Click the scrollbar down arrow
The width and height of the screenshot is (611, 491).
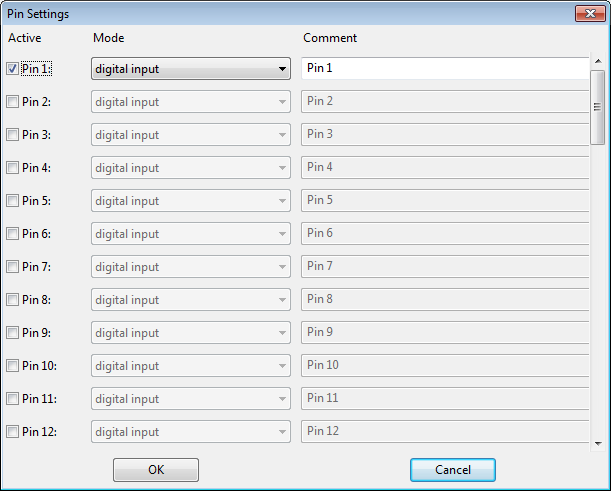click(x=598, y=443)
